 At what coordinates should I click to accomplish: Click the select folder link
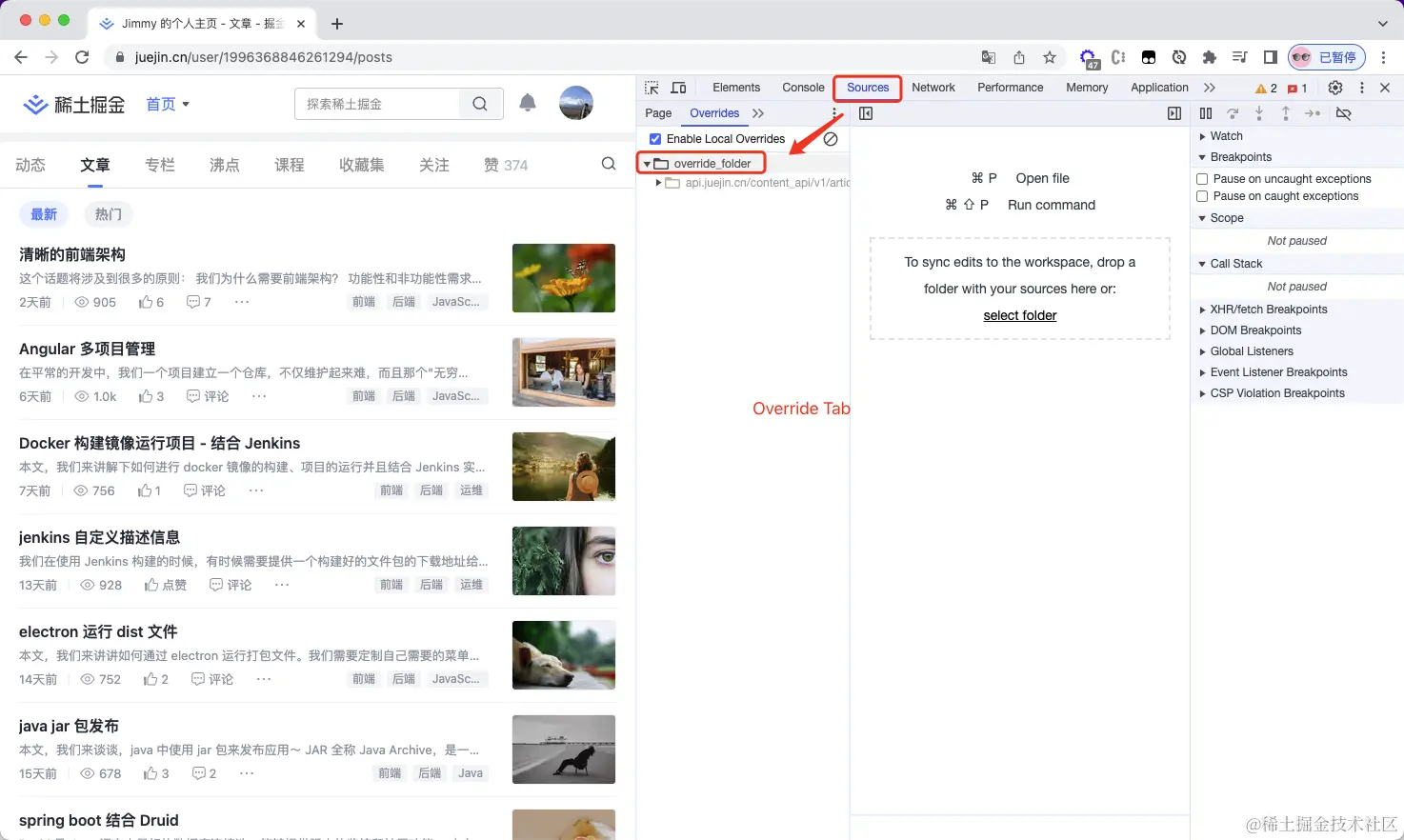[1020, 315]
